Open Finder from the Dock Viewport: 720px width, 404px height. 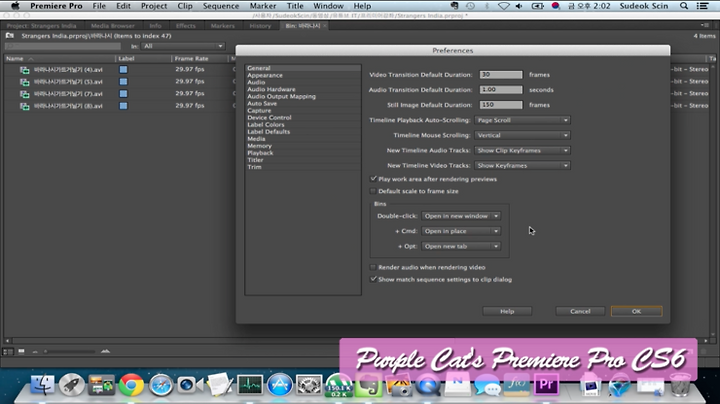click(42, 385)
